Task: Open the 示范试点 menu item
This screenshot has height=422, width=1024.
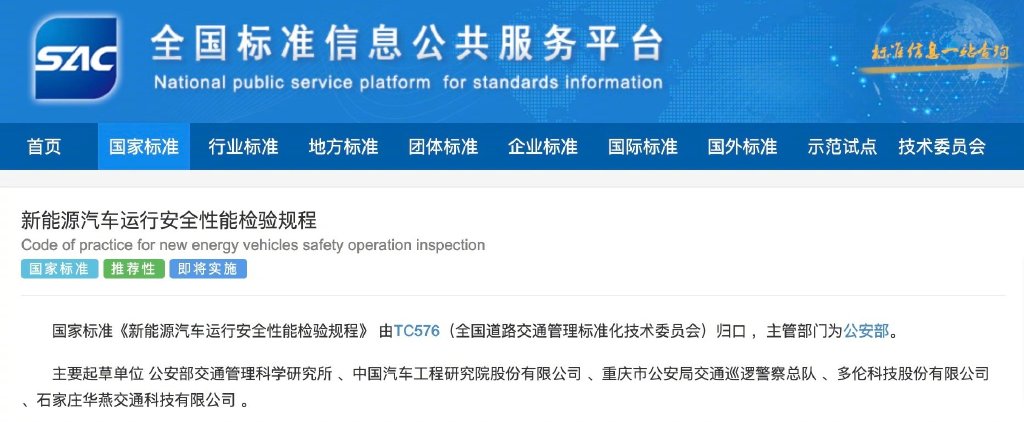Action: 842,146
